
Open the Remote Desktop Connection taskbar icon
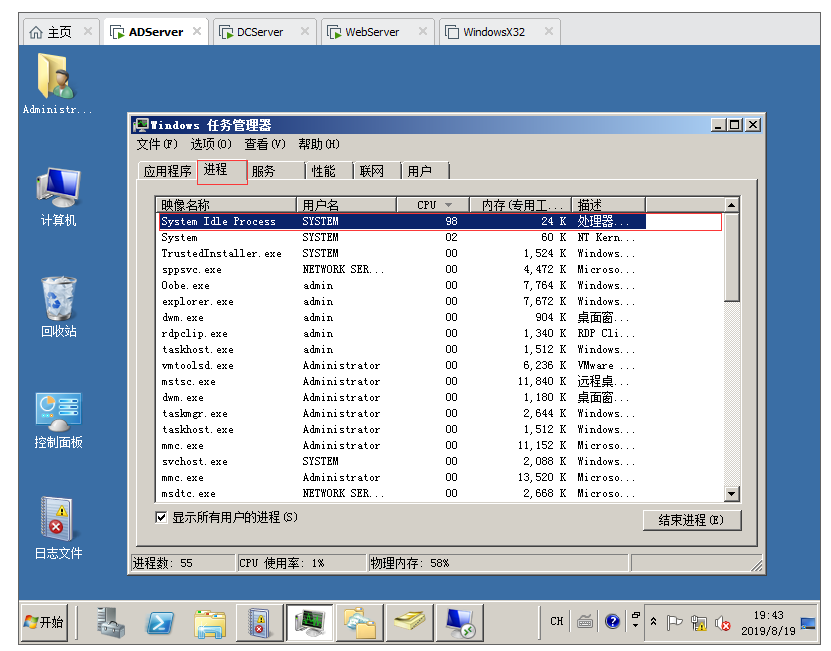click(459, 622)
